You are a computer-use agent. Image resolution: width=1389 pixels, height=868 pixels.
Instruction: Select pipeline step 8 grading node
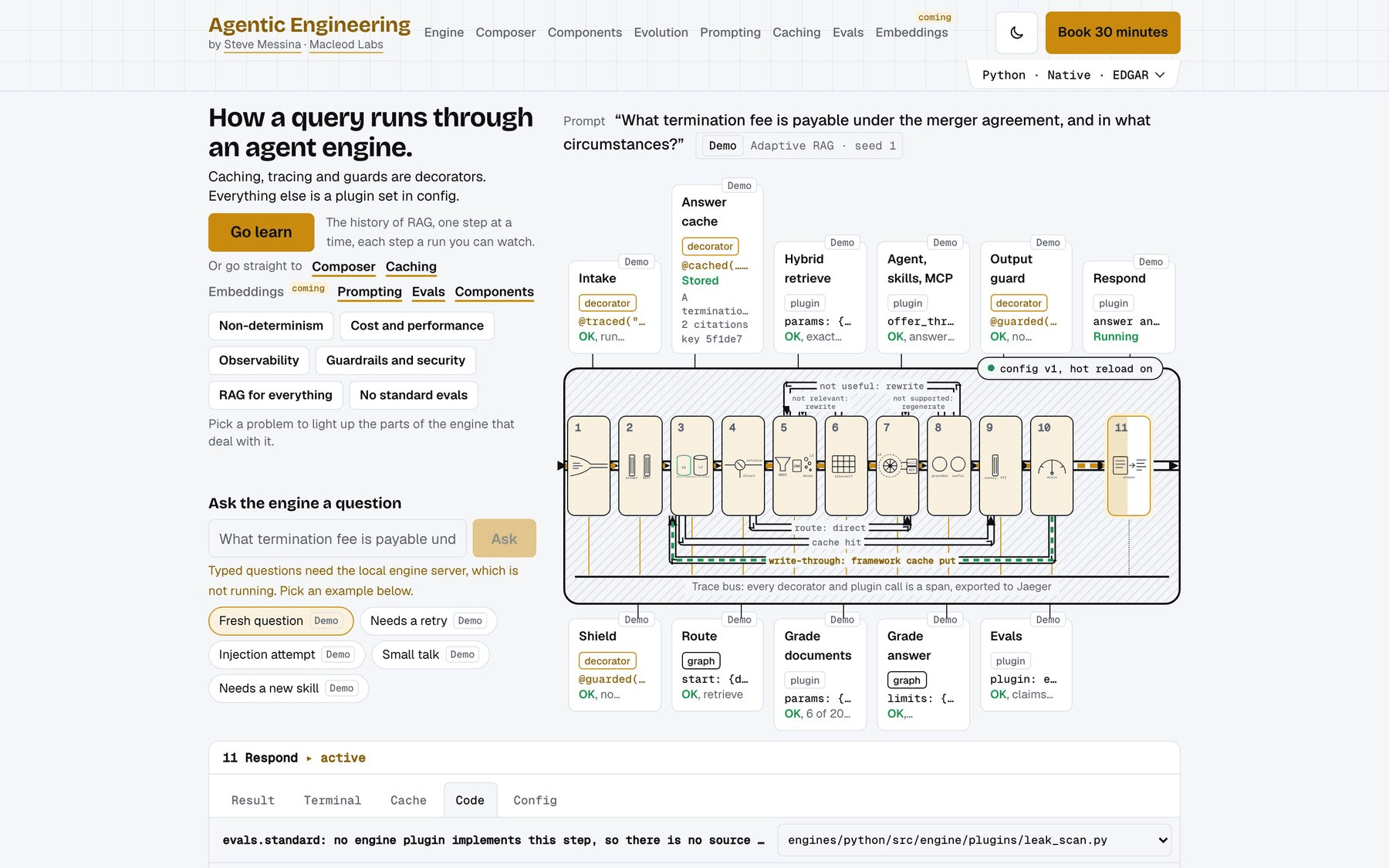pos(949,466)
